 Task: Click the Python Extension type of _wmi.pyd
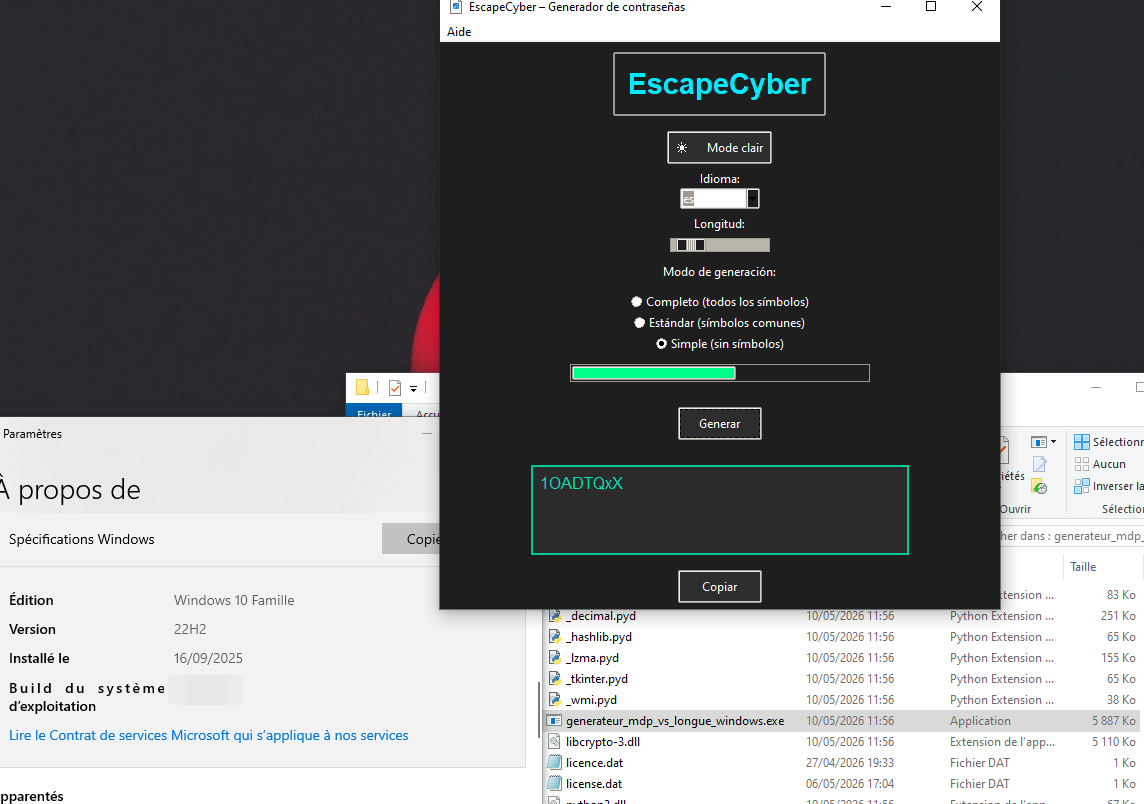(1001, 700)
